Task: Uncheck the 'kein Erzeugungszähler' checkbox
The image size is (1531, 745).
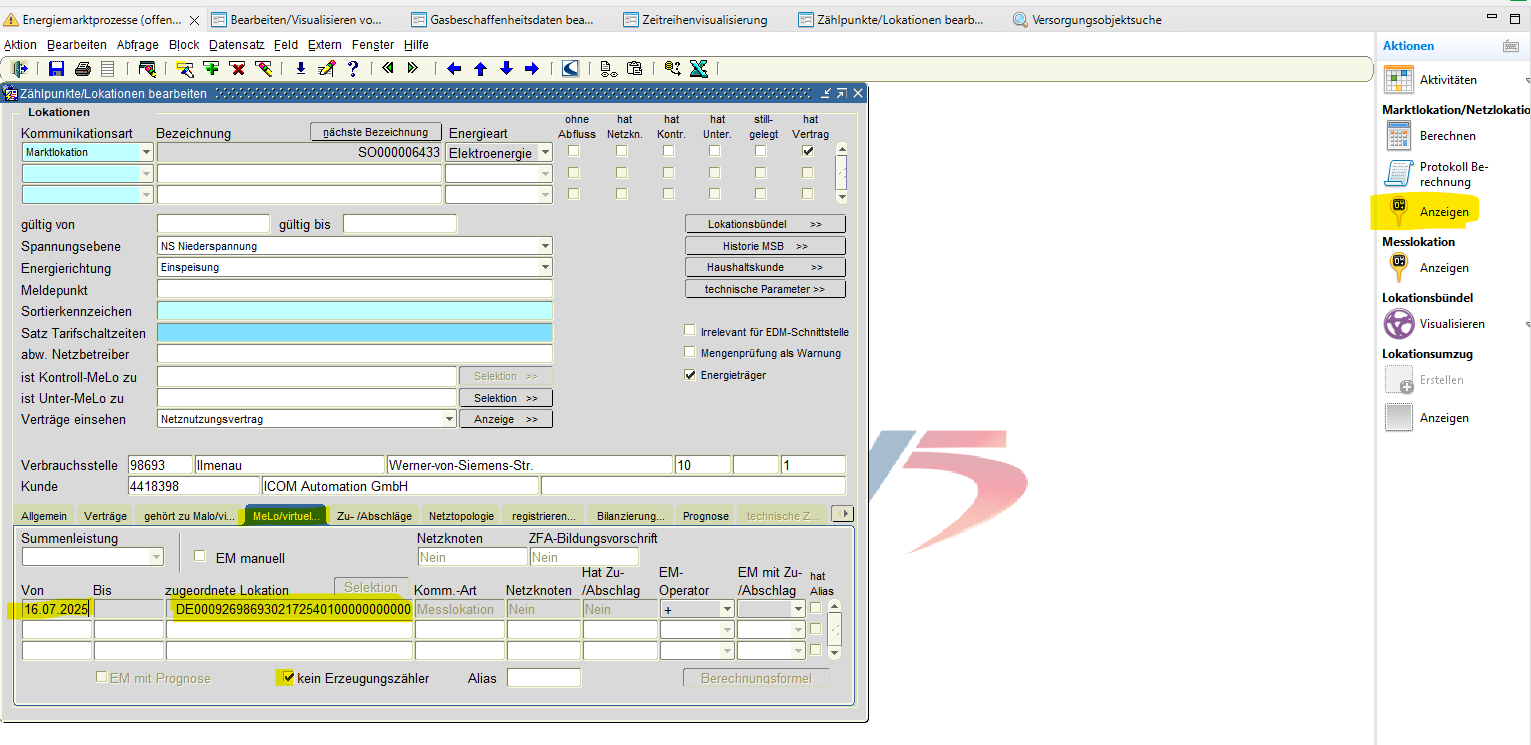Action: coord(288,678)
